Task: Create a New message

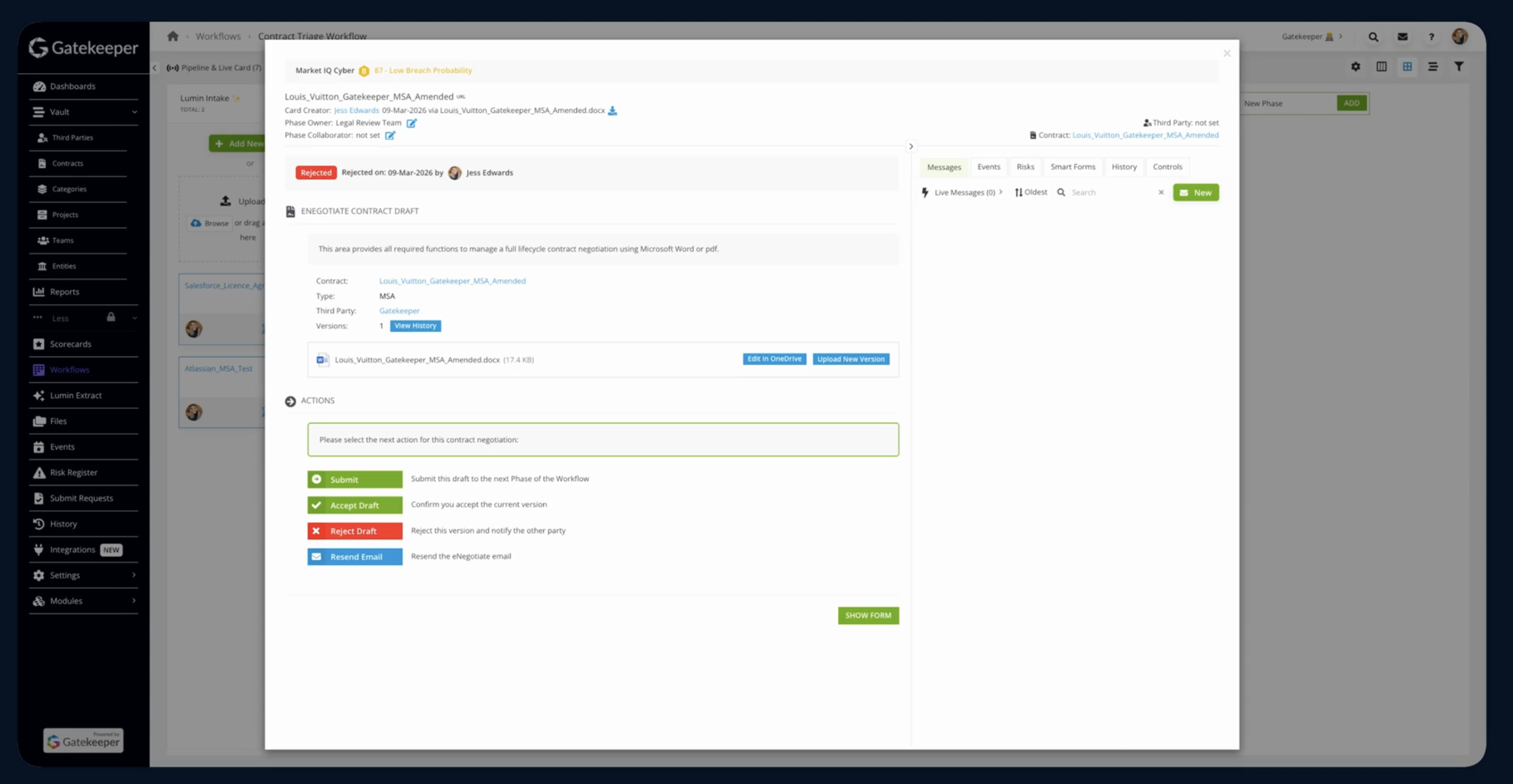Action: click(1196, 193)
